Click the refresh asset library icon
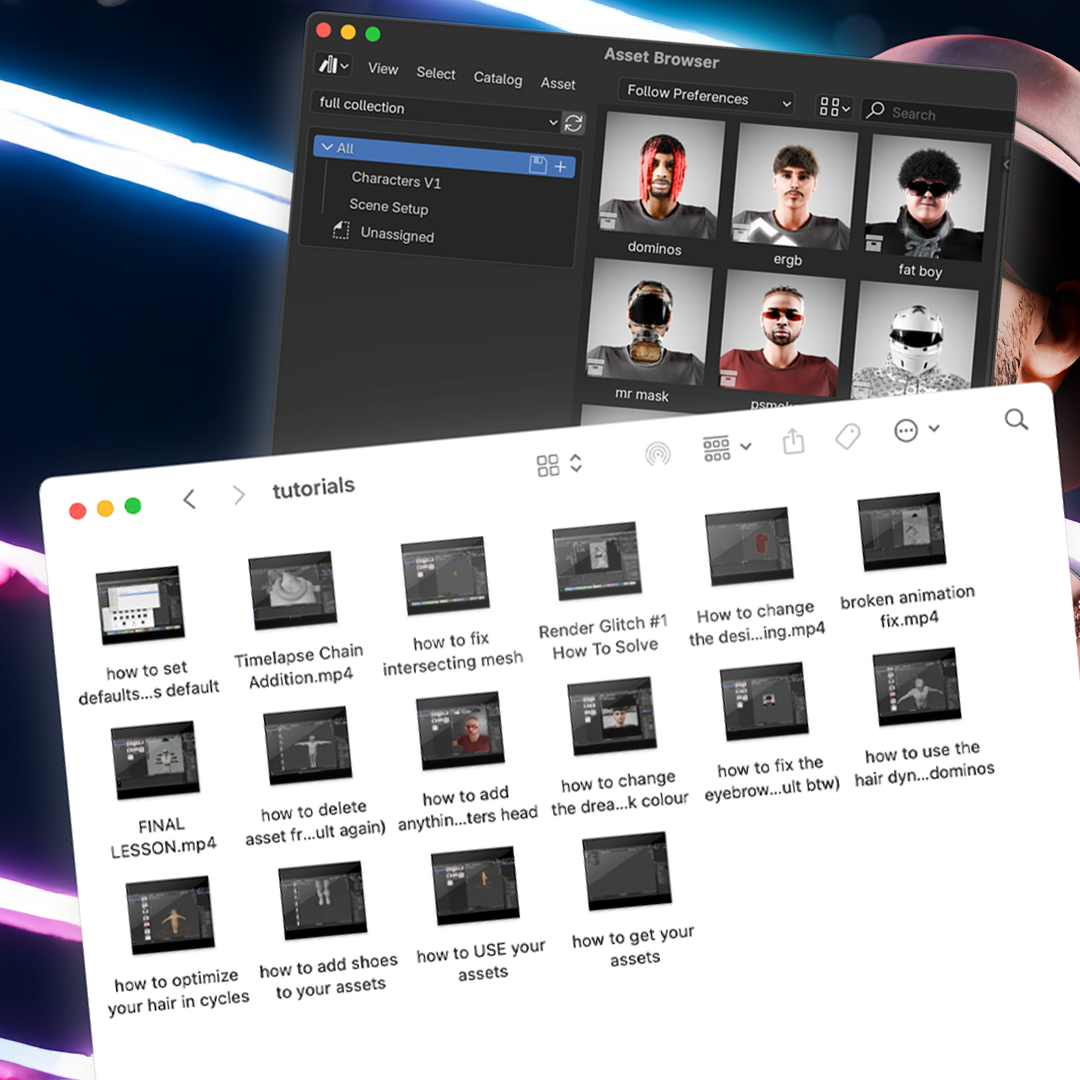Image resolution: width=1080 pixels, height=1080 pixels. pos(573,123)
